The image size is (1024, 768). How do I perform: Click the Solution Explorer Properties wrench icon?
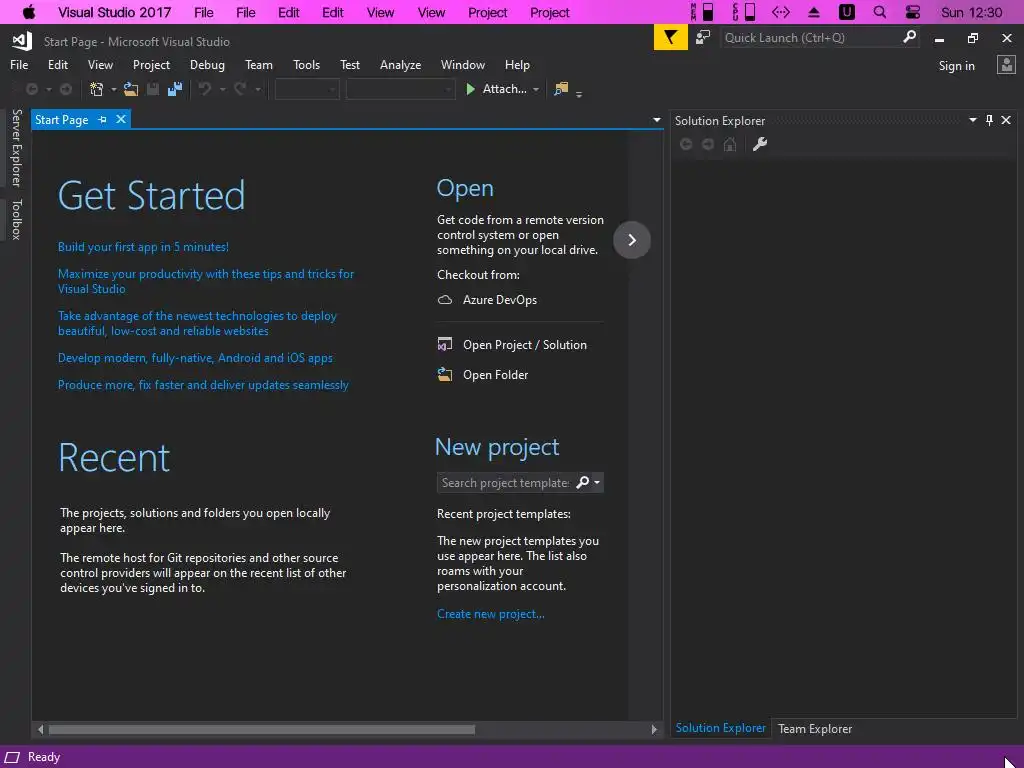[760, 144]
